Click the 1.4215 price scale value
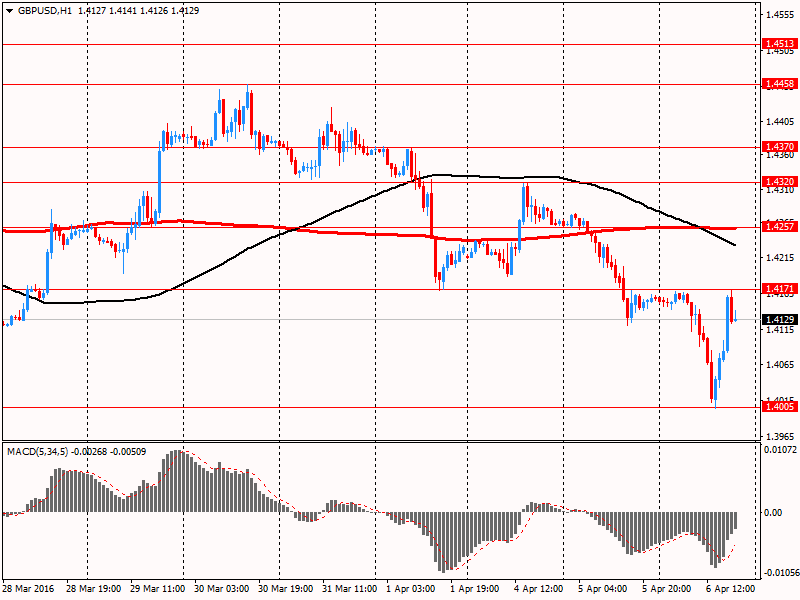 [x=780, y=258]
